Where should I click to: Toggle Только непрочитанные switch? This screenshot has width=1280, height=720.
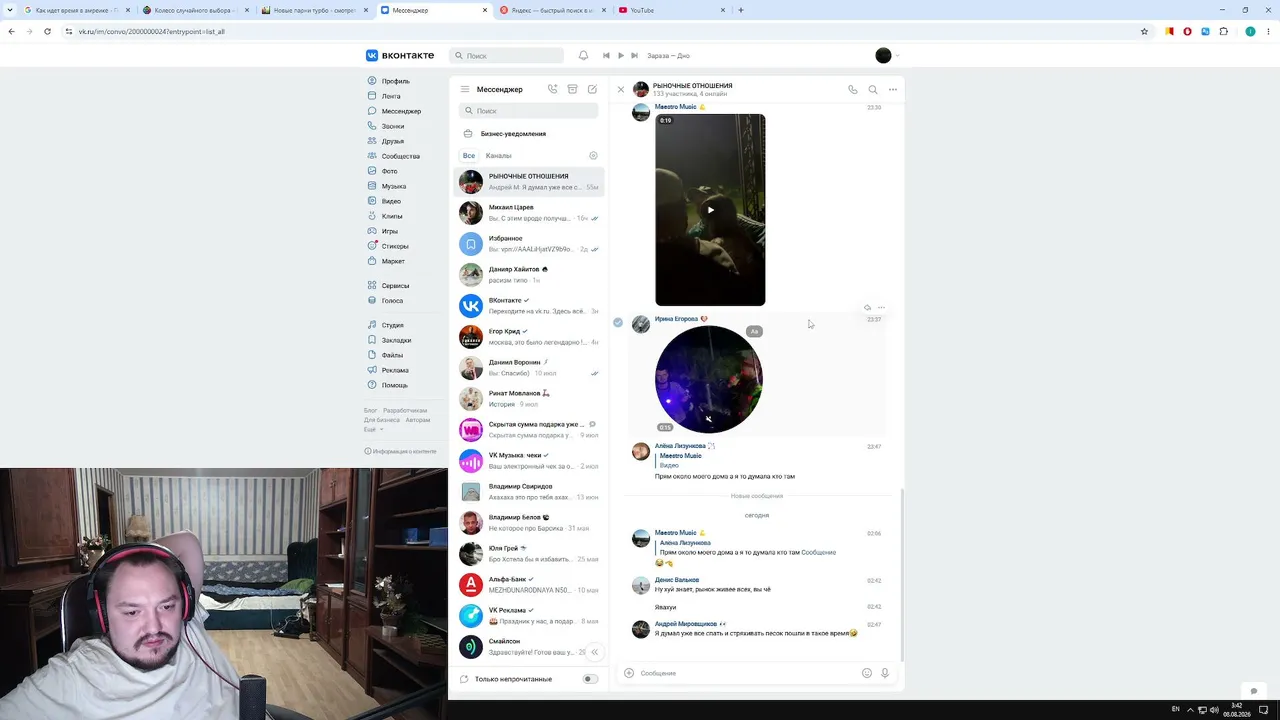tap(590, 679)
